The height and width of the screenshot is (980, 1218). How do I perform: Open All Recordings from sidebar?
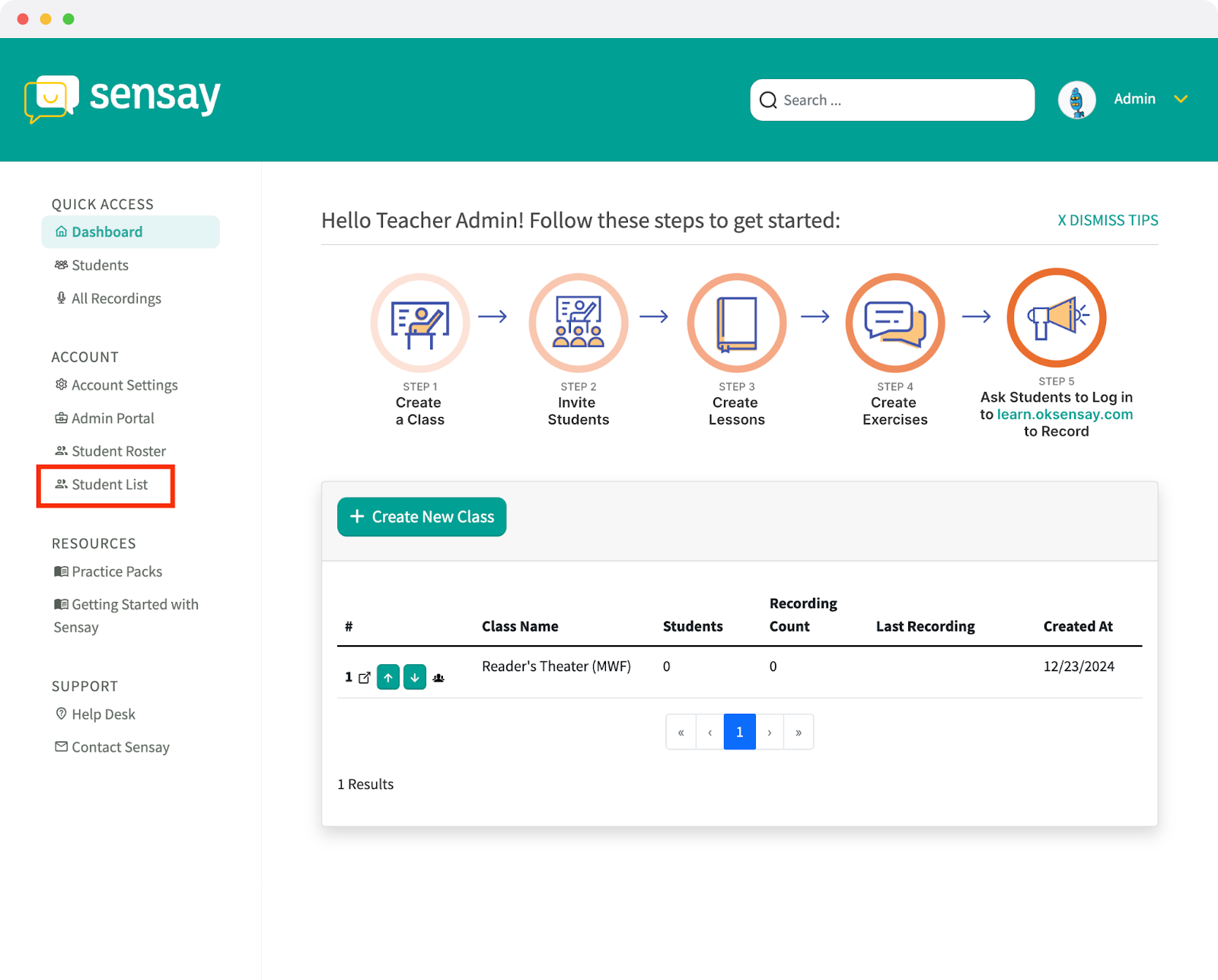click(x=108, y=298)
